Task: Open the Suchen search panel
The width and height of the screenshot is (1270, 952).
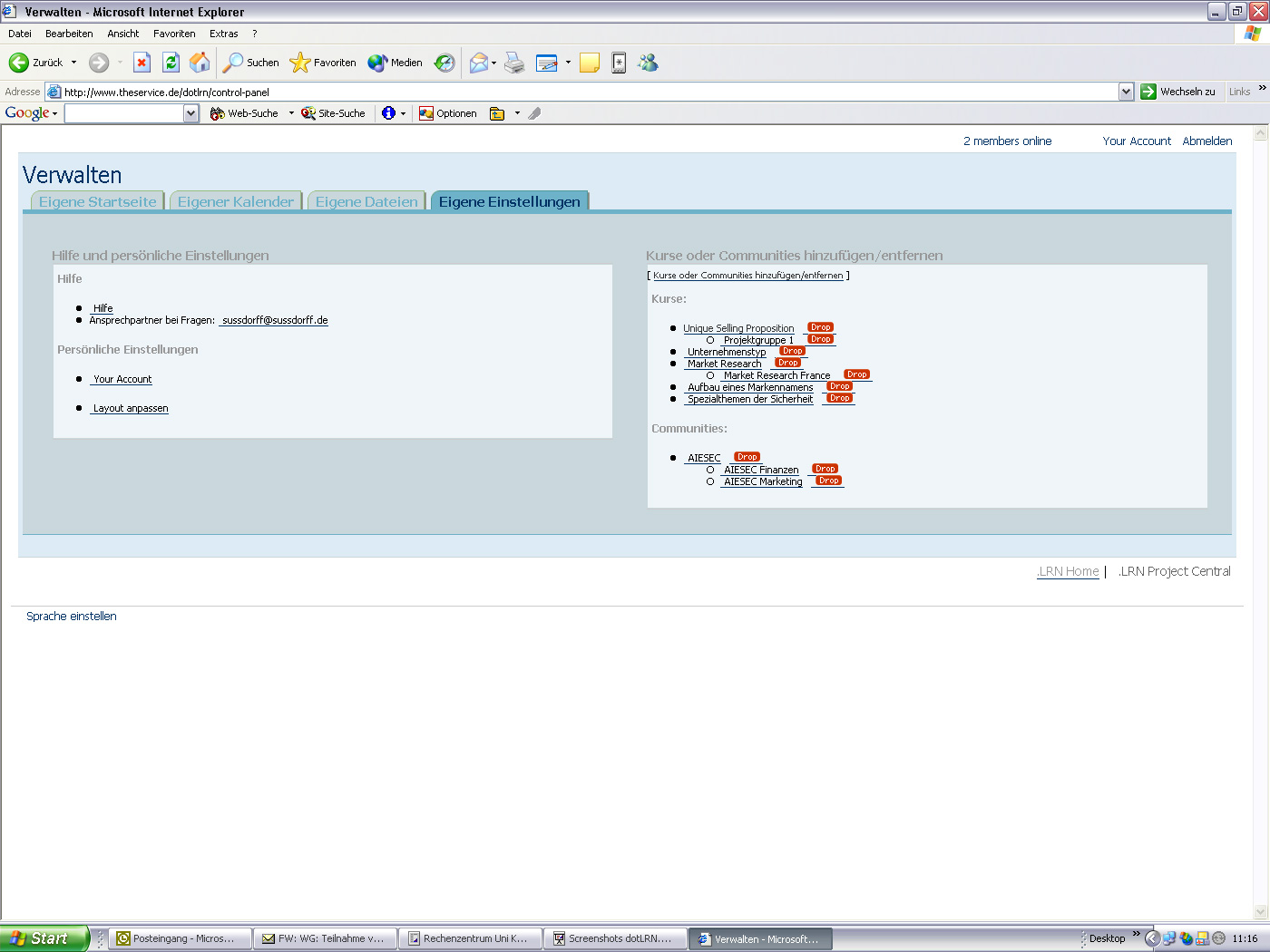Action: pos(249,63)
